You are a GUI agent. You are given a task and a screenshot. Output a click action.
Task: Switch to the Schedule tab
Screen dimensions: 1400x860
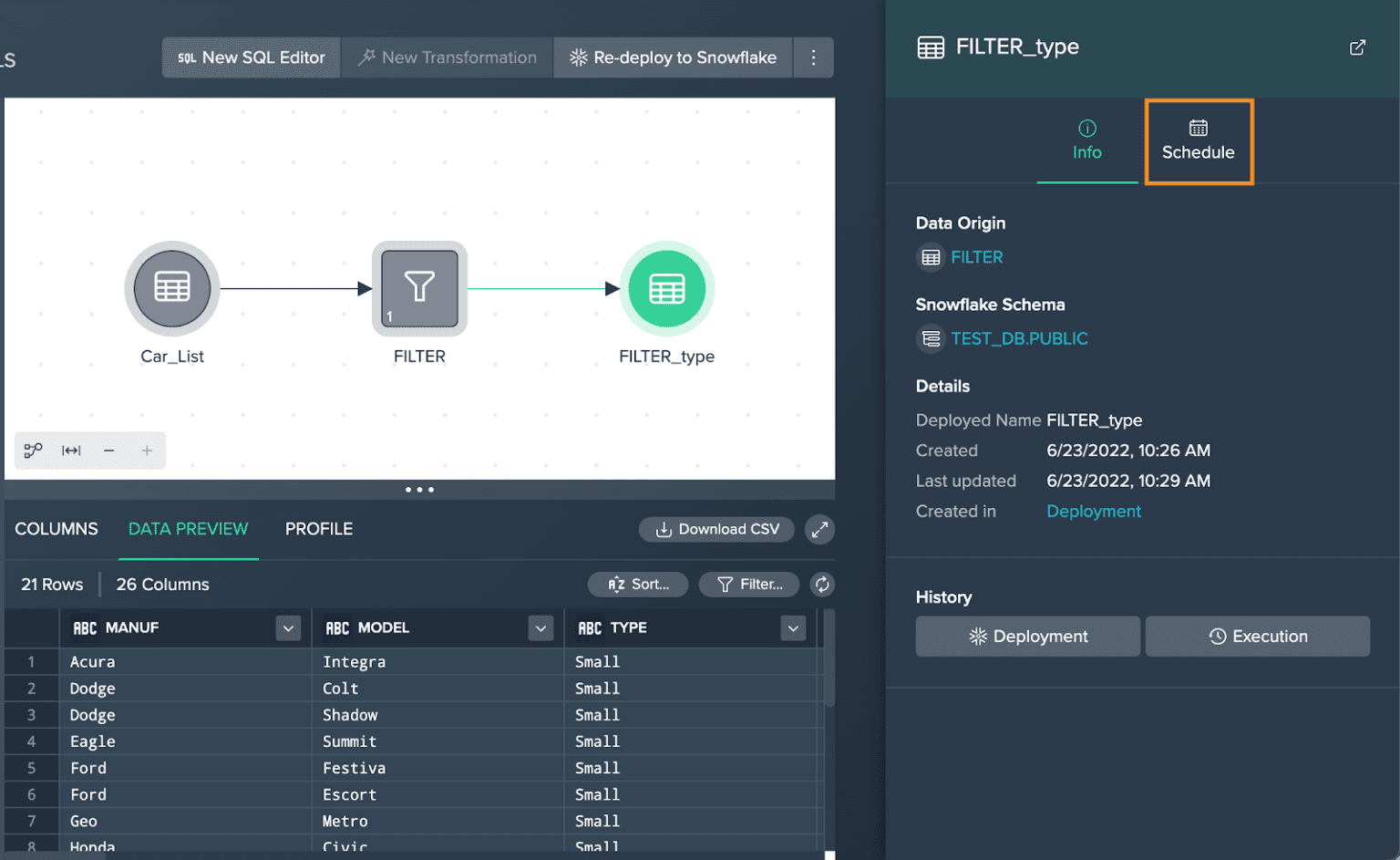(x=1198, y=141)
